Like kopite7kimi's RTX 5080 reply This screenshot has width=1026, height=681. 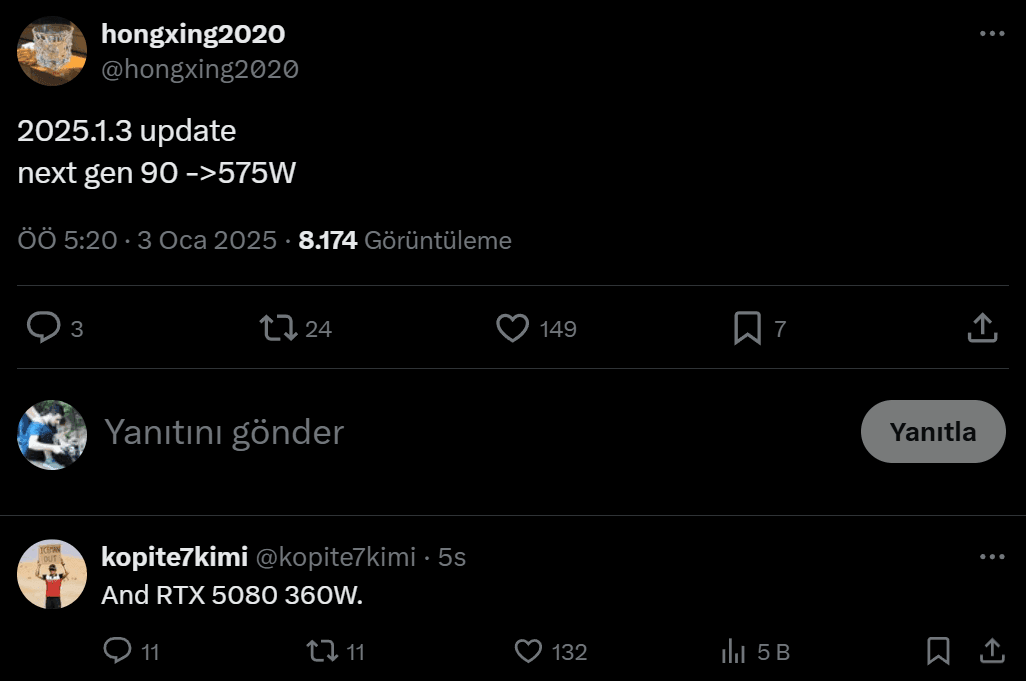(x=528, y=652)
